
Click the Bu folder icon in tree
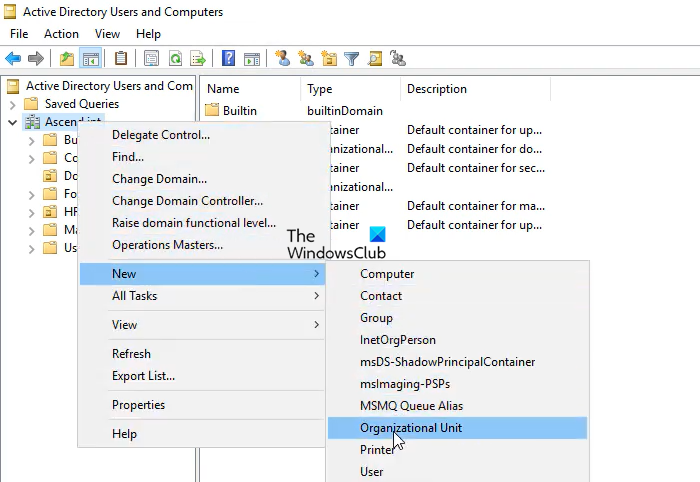(x=50, y=140)
